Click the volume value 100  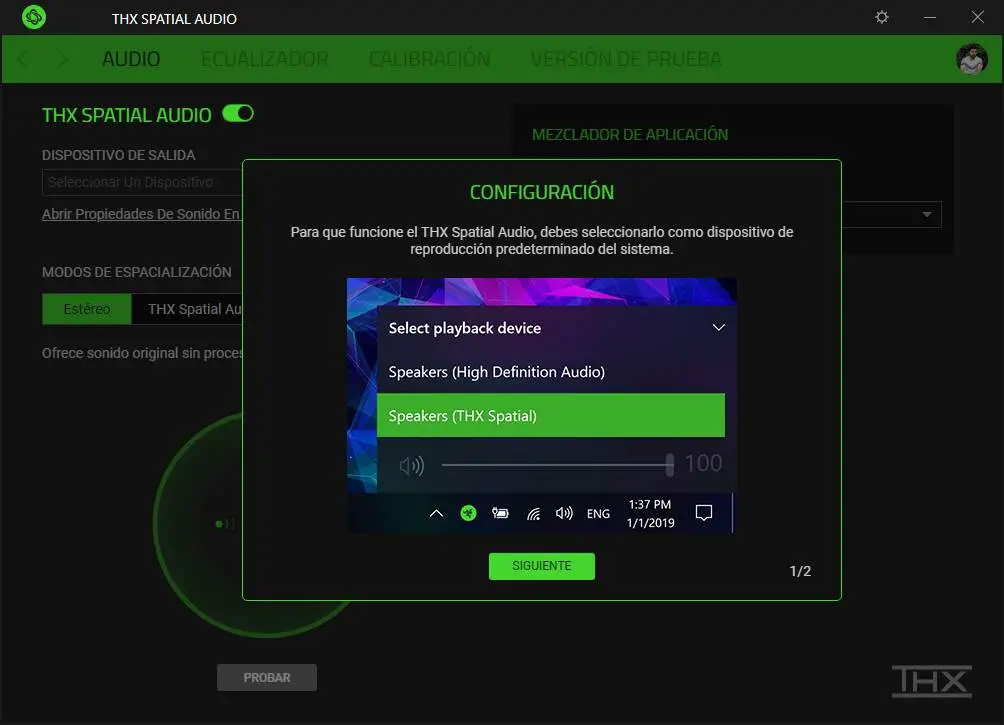point(703,463)
